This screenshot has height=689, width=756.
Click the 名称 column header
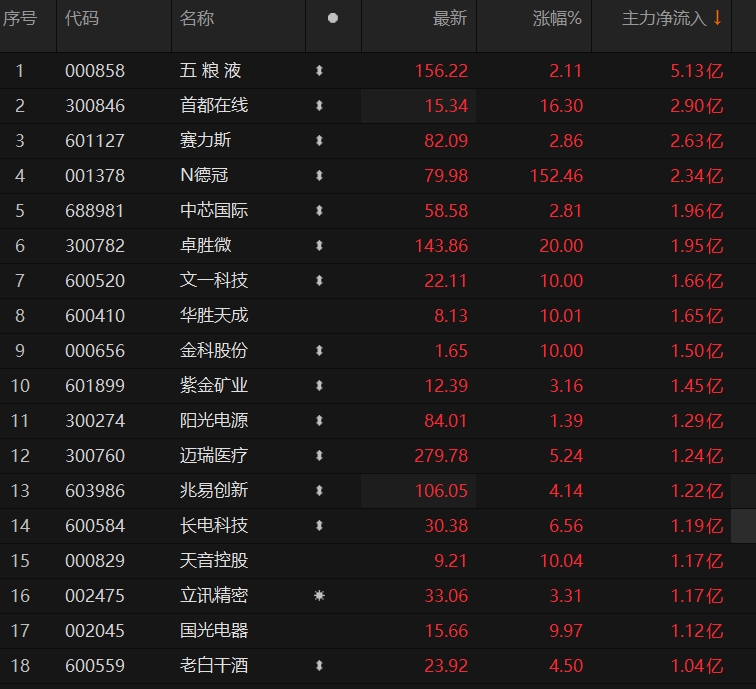click(197, 19)
